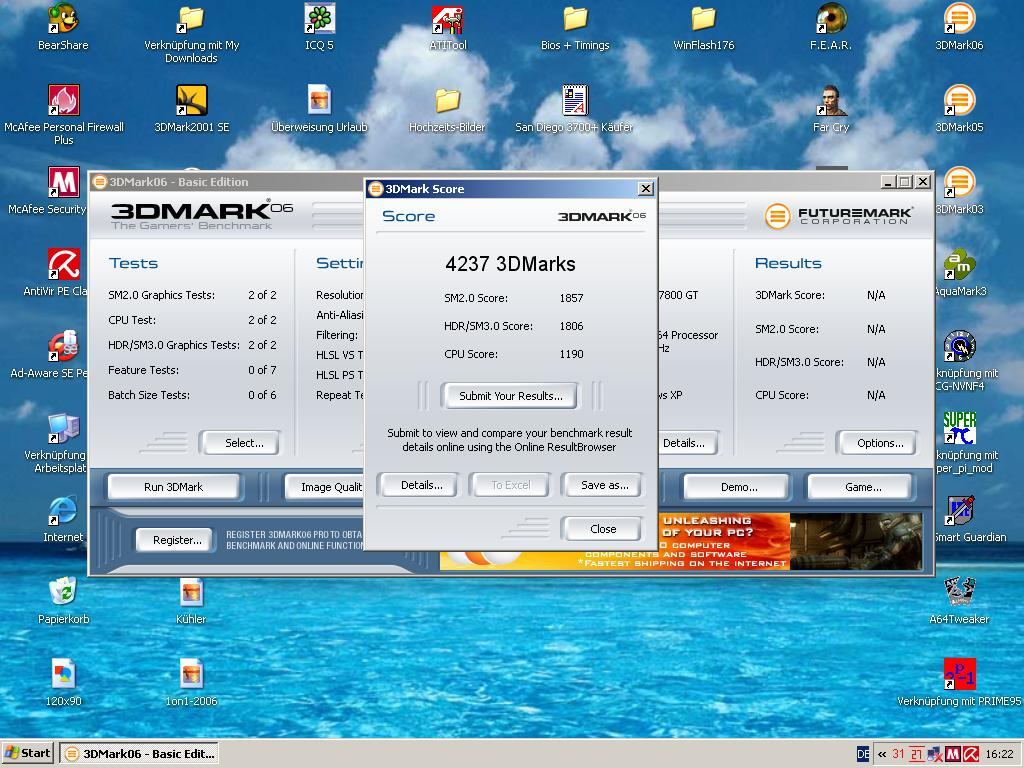Open the McAfee Security icon
1024x768 pixels.
coord(63,182)
